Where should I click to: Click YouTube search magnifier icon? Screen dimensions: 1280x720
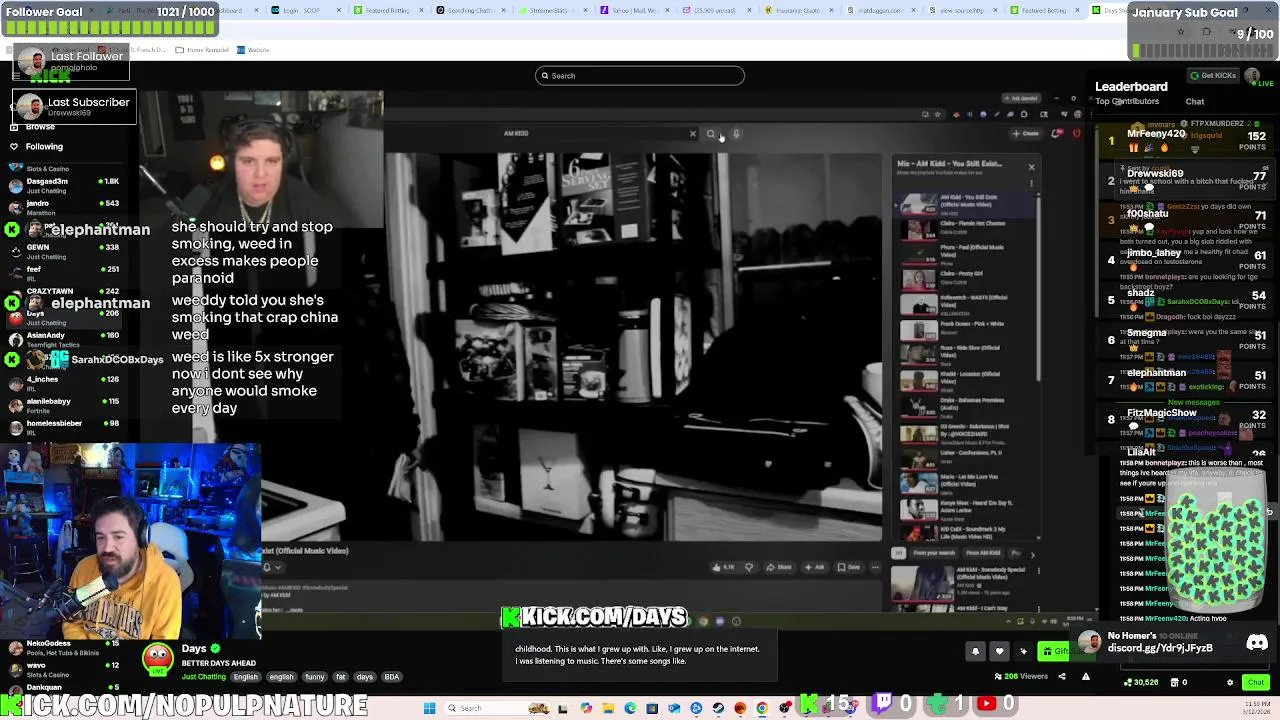(x=711, y=134)
